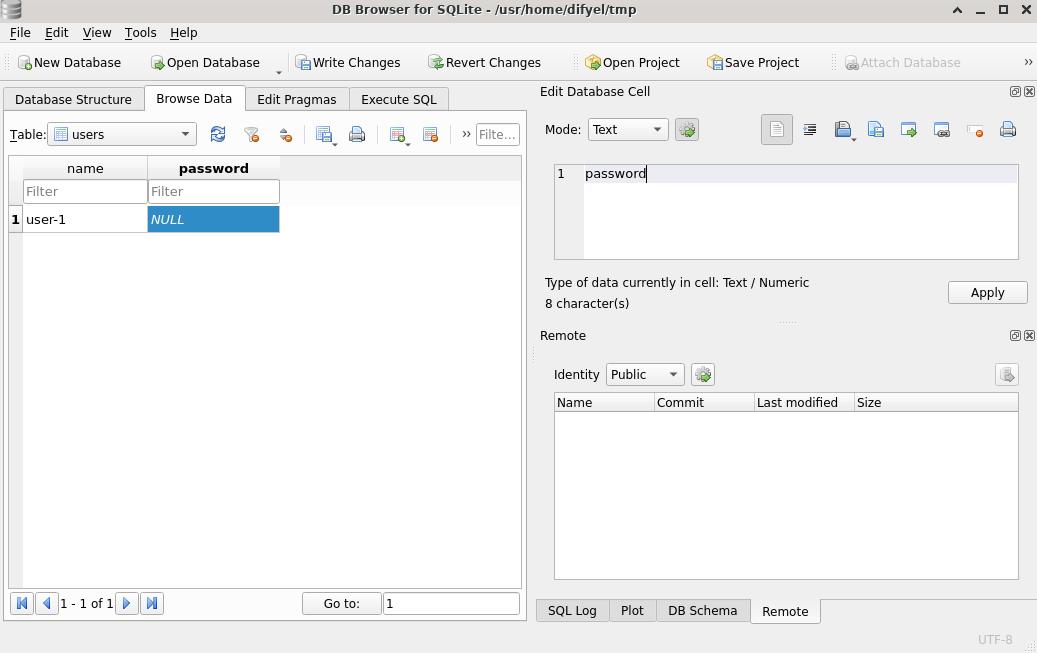Click the print table data icon

(x=357, y=134)
